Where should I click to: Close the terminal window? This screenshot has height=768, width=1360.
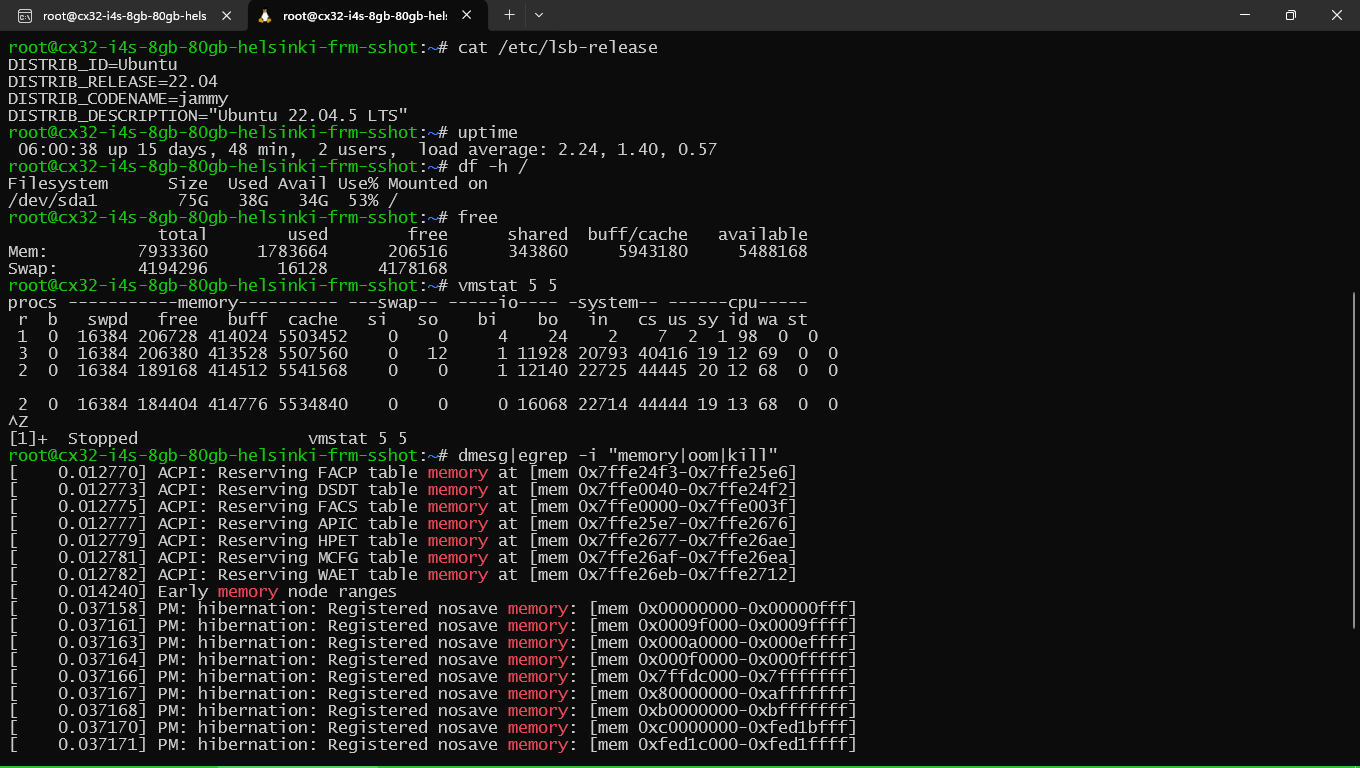[1337, 15]
